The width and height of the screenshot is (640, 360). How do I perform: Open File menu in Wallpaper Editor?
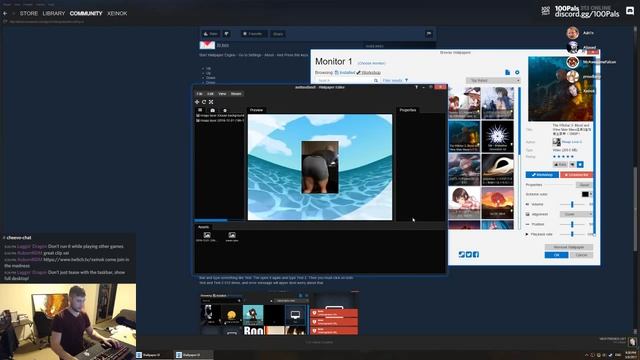click(x=199, y=94)
